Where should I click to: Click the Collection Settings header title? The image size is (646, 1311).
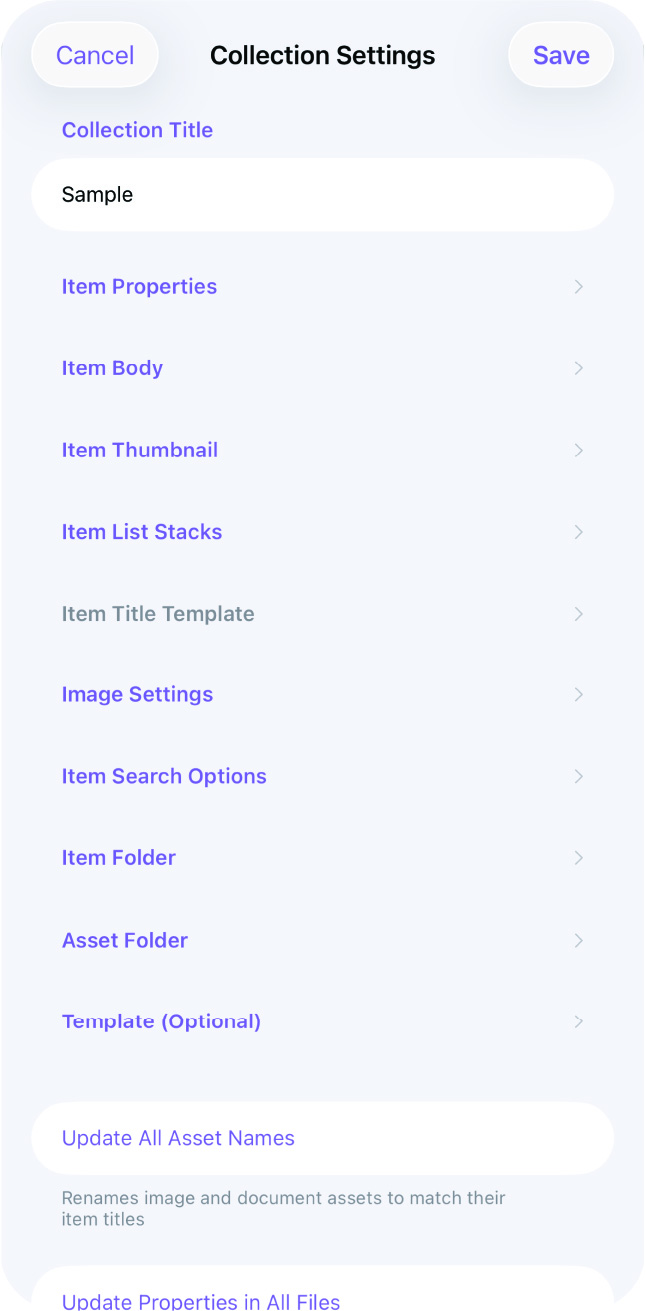pos(322,55)
